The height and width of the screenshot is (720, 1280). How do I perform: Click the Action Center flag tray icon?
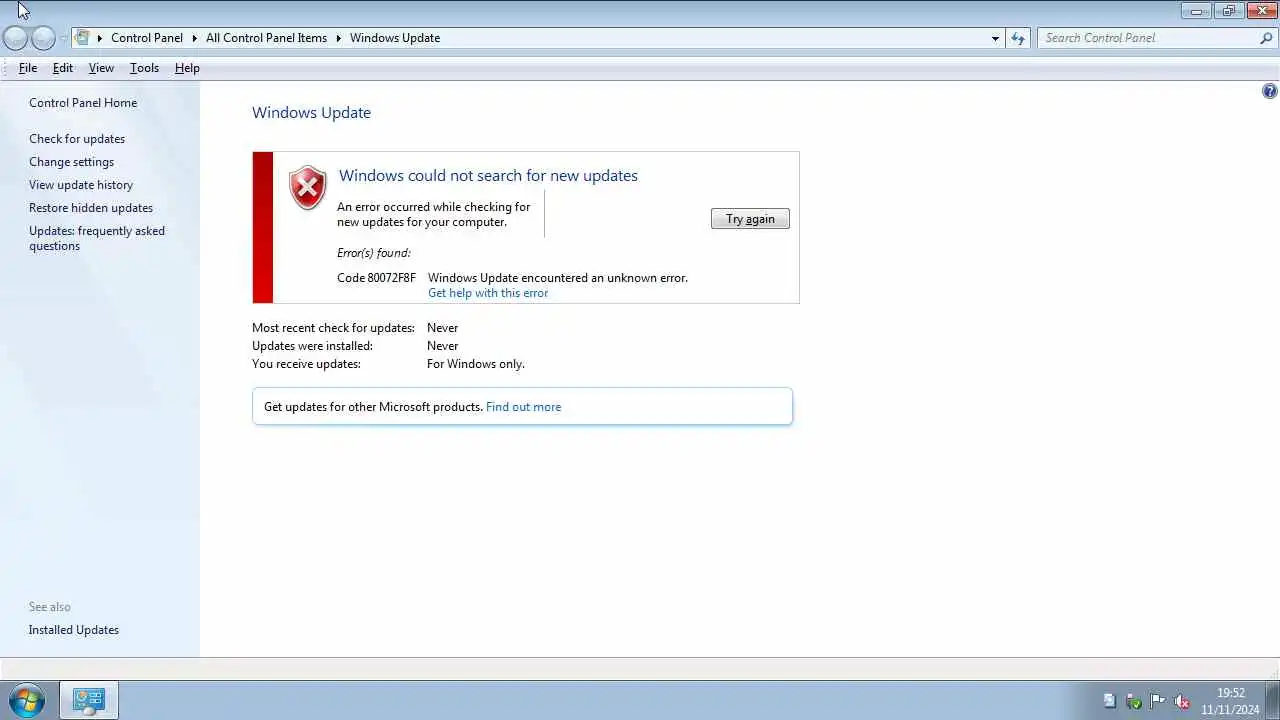pos(1157,701)
